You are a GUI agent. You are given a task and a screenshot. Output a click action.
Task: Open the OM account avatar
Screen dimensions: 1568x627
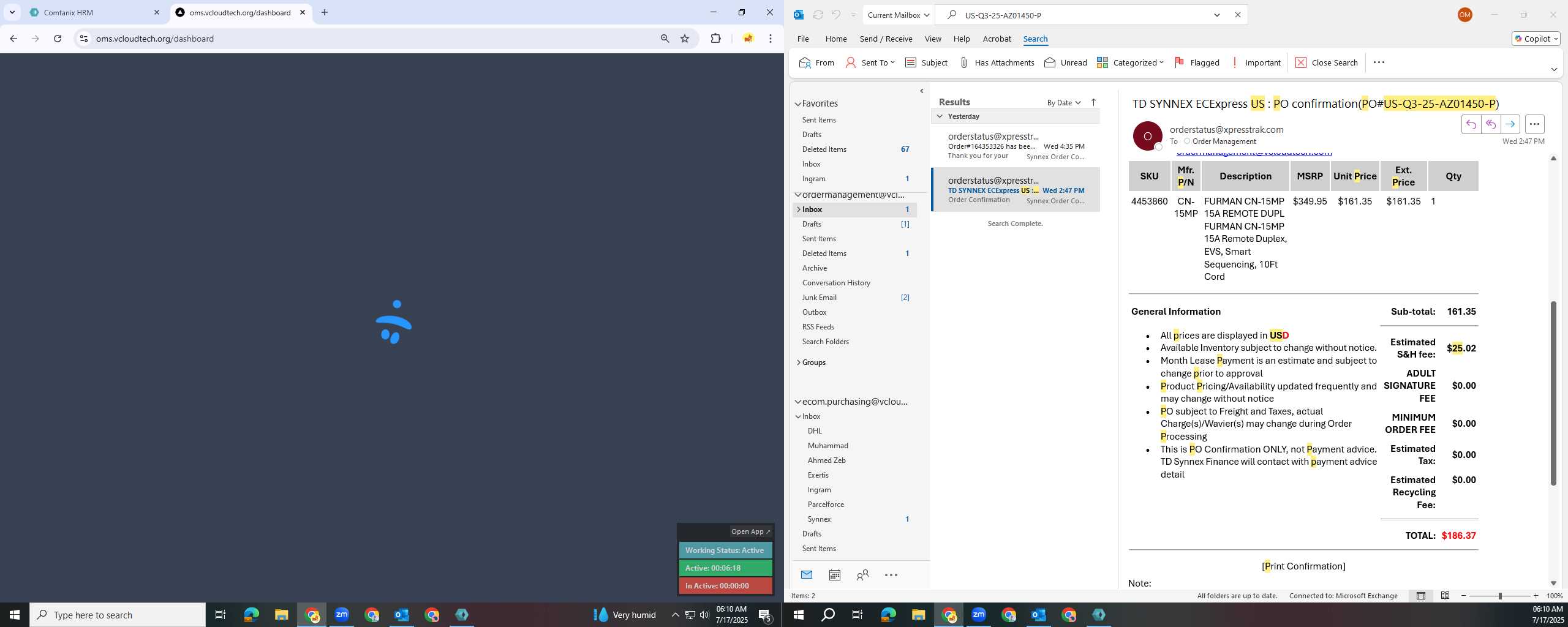coord(1464,15)
